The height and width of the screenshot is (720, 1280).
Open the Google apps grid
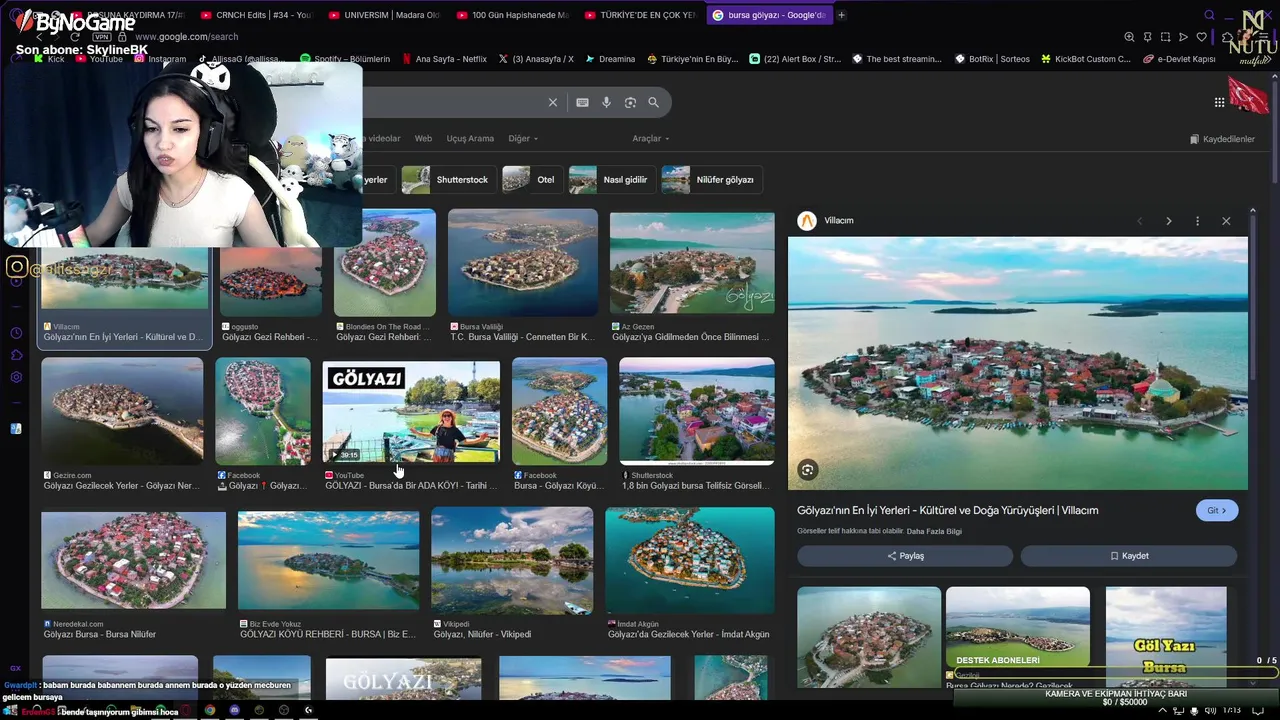[x=1219, y=102]
